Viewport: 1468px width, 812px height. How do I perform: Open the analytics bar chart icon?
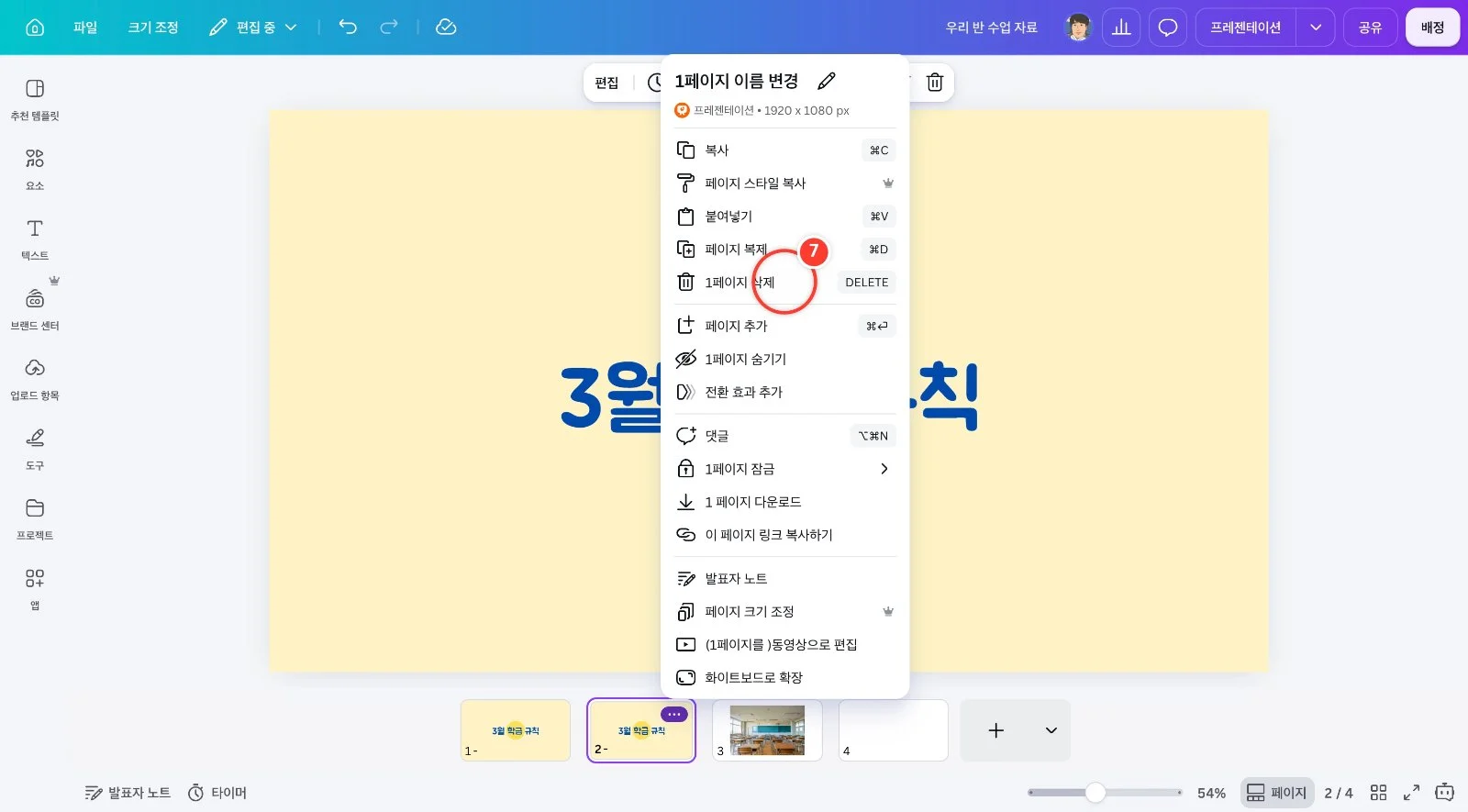point(1121,28)
